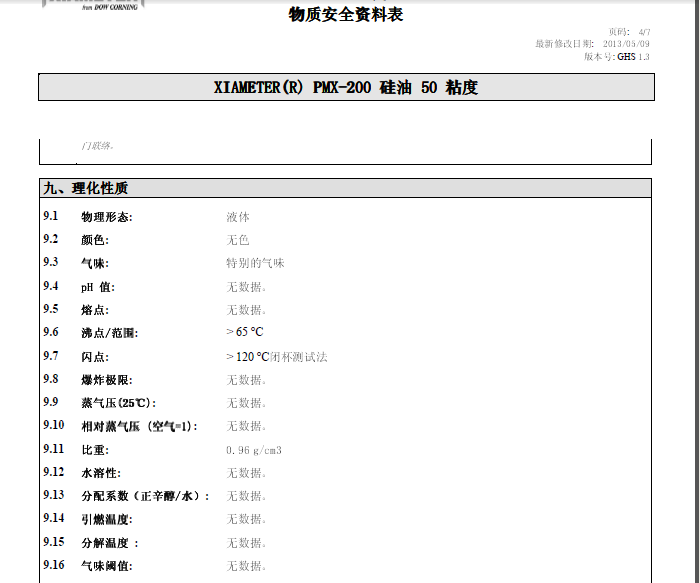Viewport: 700px width, 583px height.
Task: Click the label 分解温度 :
Action: [x=110, y=543]
